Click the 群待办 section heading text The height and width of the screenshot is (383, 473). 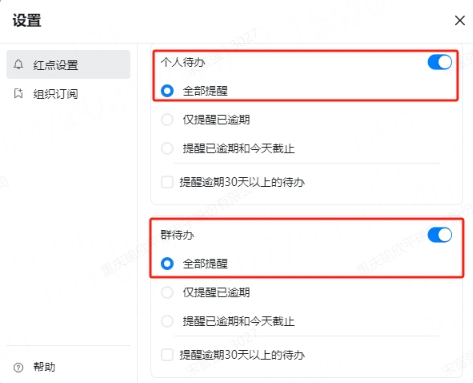tap(177, 235)
